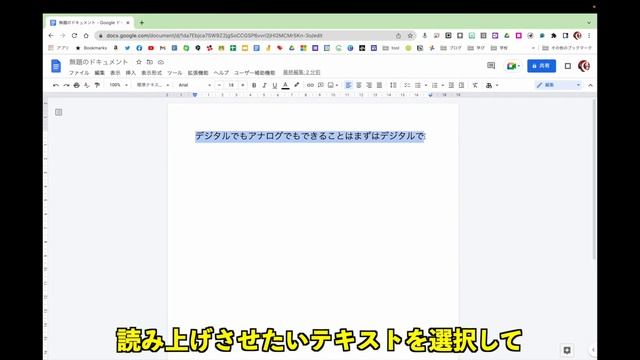The image size is (640, 360).
Task: Toggle underline formatting
Action: (x=275, y=85)
